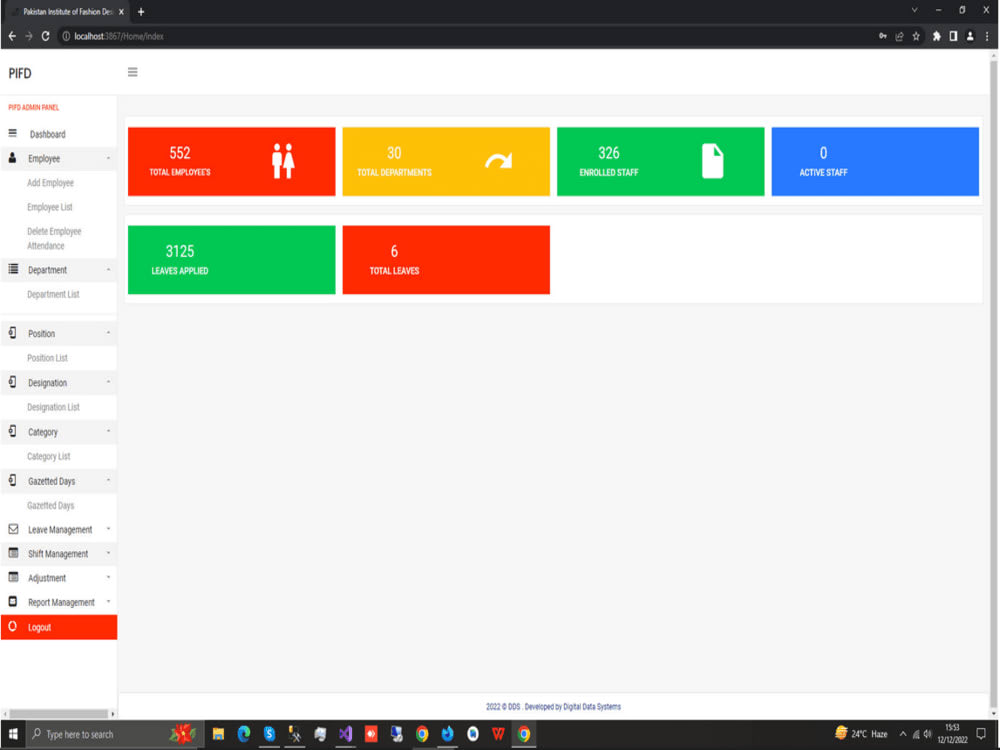Open Delete Employee Attendance page
Image resolution: width=1000 pixels, height=750 pixels.
pos(54,239)
